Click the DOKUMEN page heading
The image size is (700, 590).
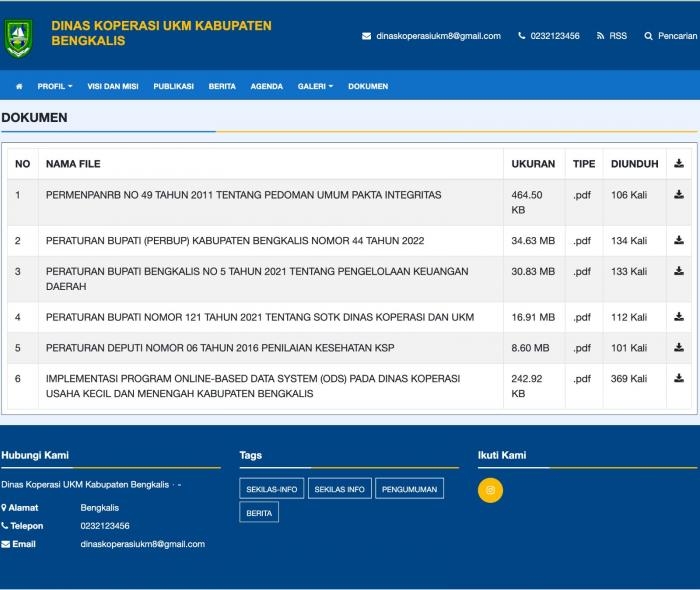coord(34,117)
